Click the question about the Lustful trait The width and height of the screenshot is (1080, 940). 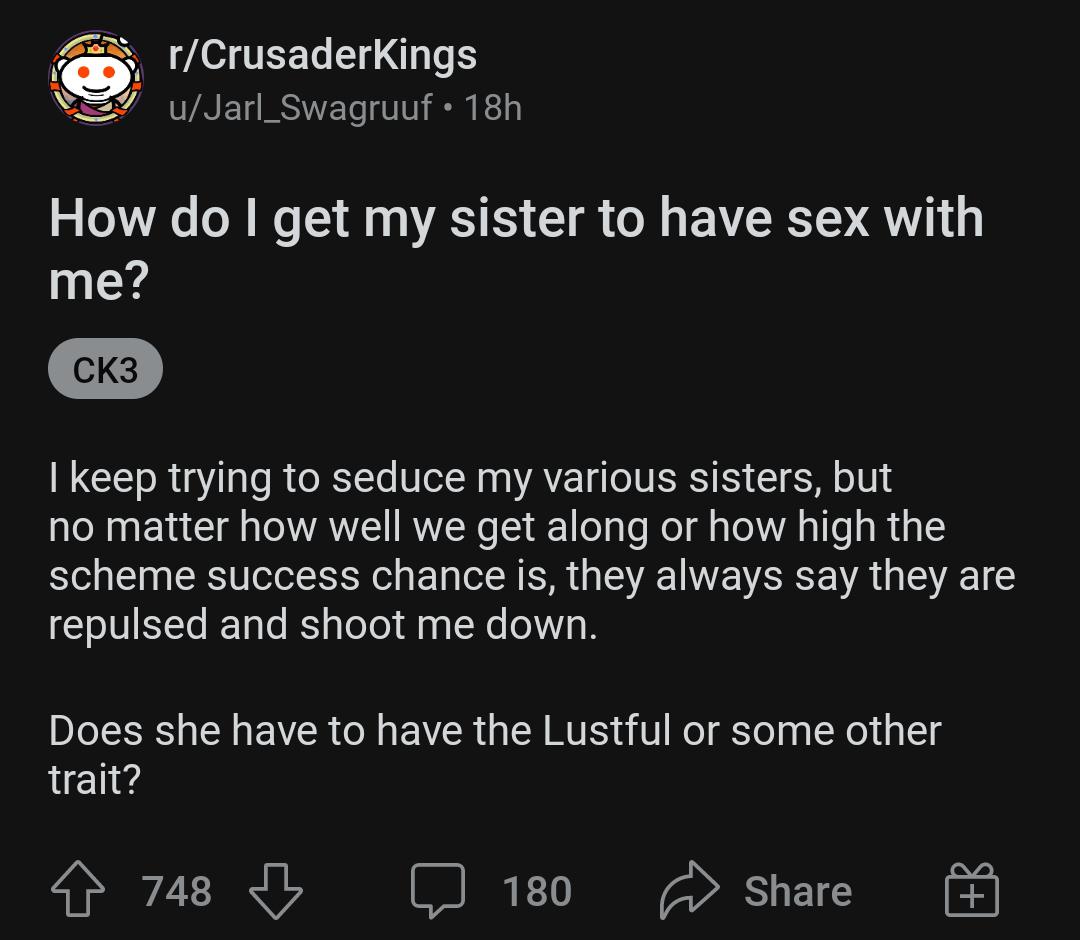pos(493,756)
